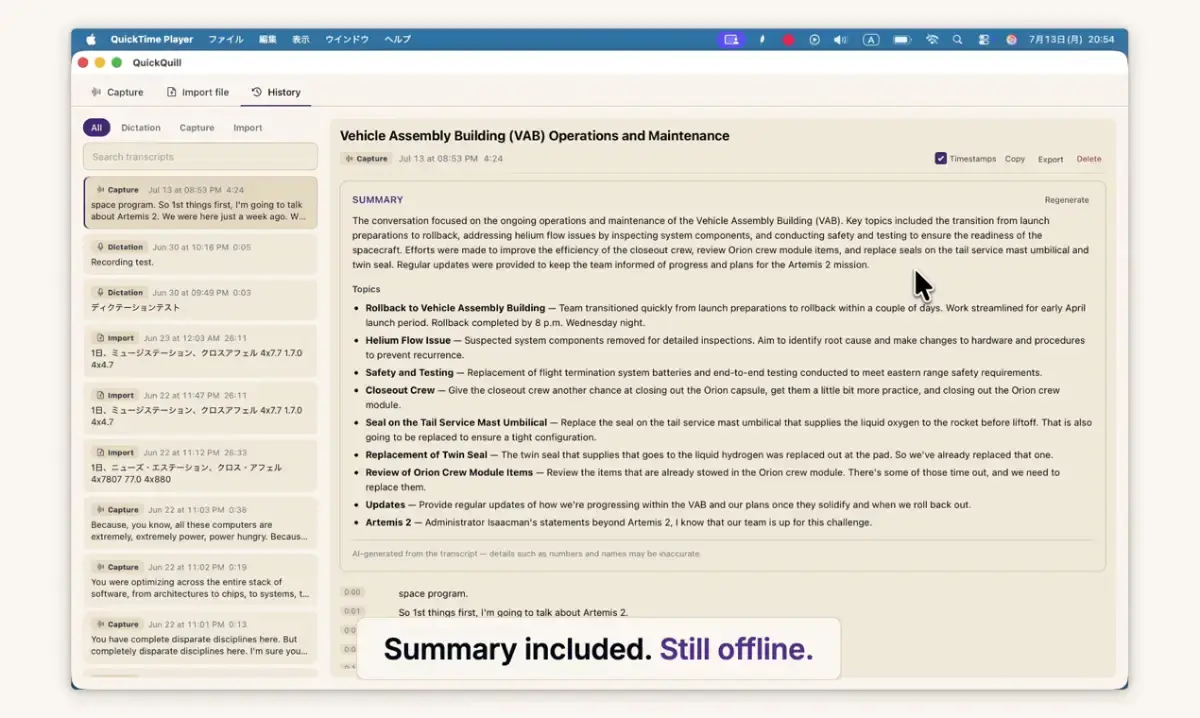
Task: Open the Jun 22 11:03 PM capture entry
Action: [x=200, y=523]
